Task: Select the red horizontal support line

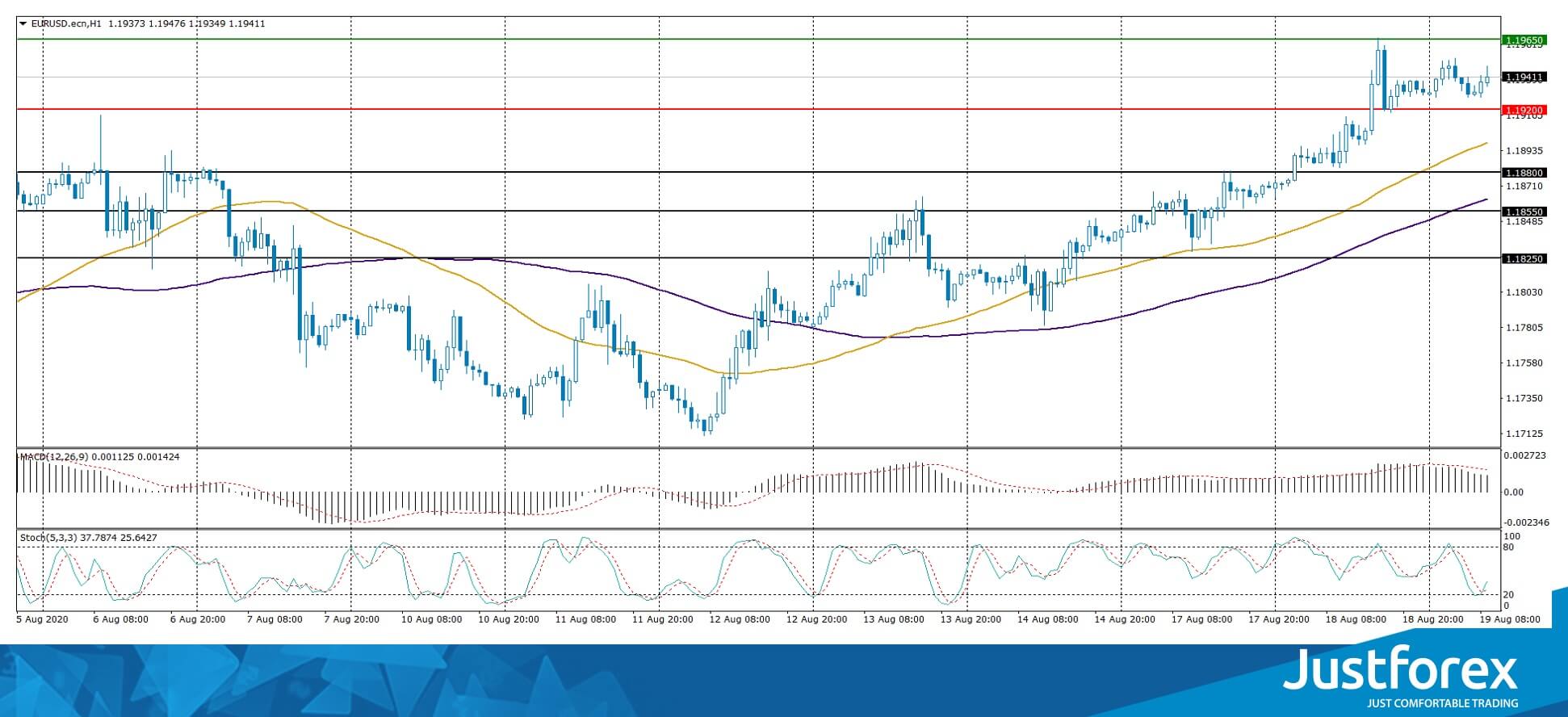Action: pyautogui.click(x=759, y=109)
